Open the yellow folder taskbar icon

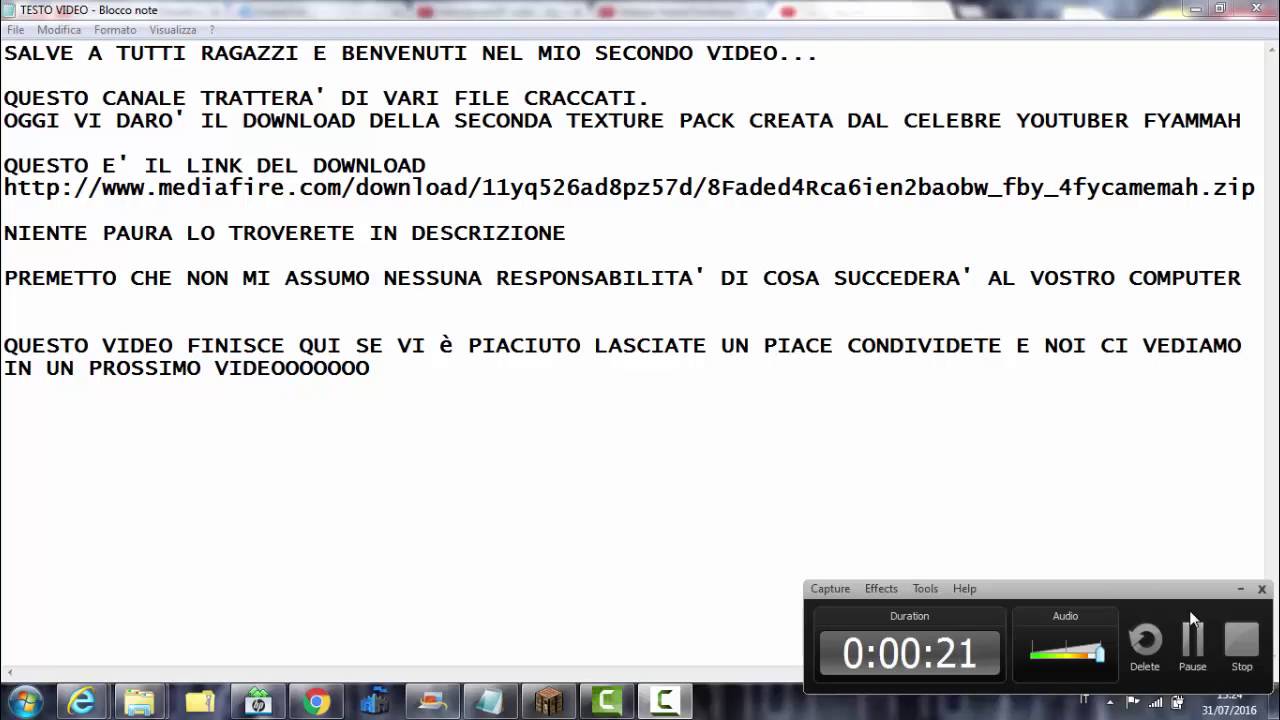(x=199, y=702)
